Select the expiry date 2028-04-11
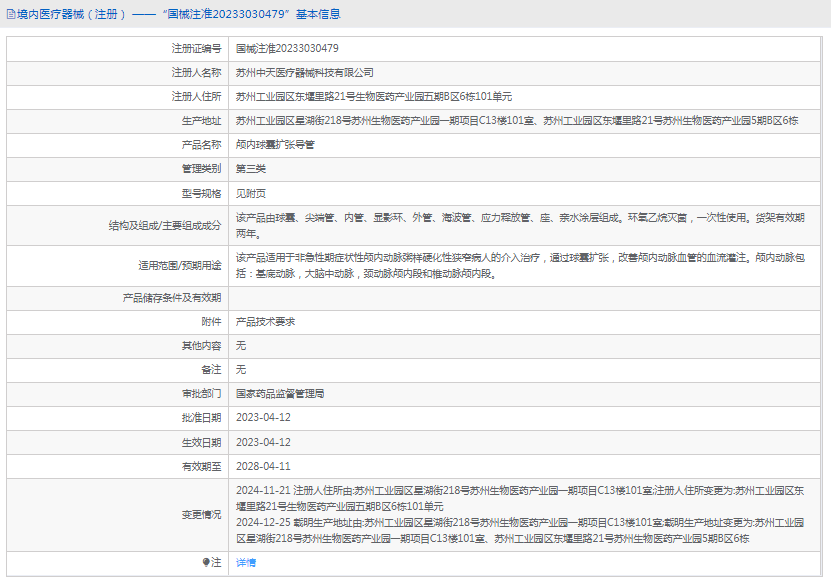This screenshot has width=831, height=584. (x=263, y=466)
